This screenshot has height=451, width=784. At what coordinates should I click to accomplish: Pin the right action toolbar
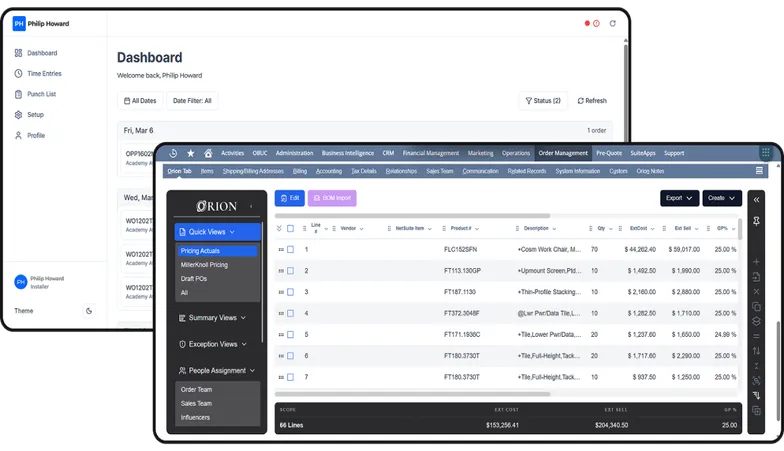(x=756, y=221)
